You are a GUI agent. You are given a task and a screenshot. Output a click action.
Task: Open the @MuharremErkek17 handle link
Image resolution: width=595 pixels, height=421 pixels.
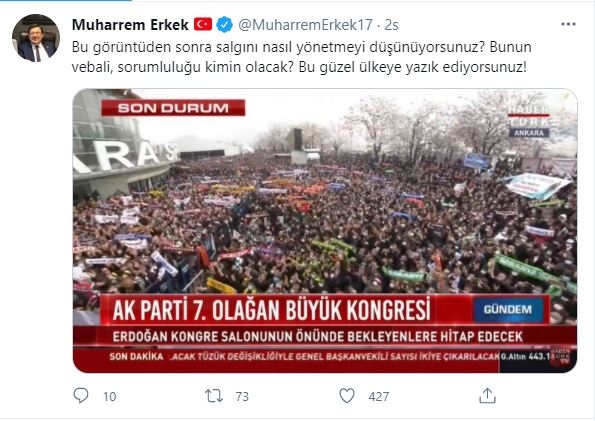coord(305,25)
